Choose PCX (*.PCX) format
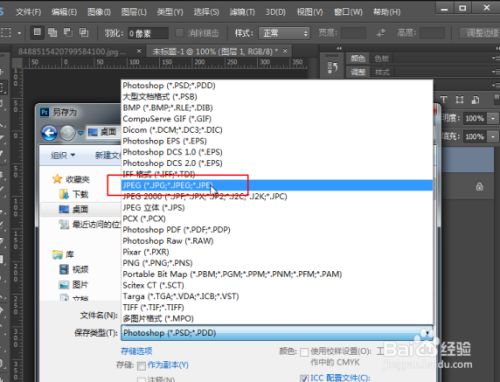Screen dimensions: 500x382 click(277, 218)
